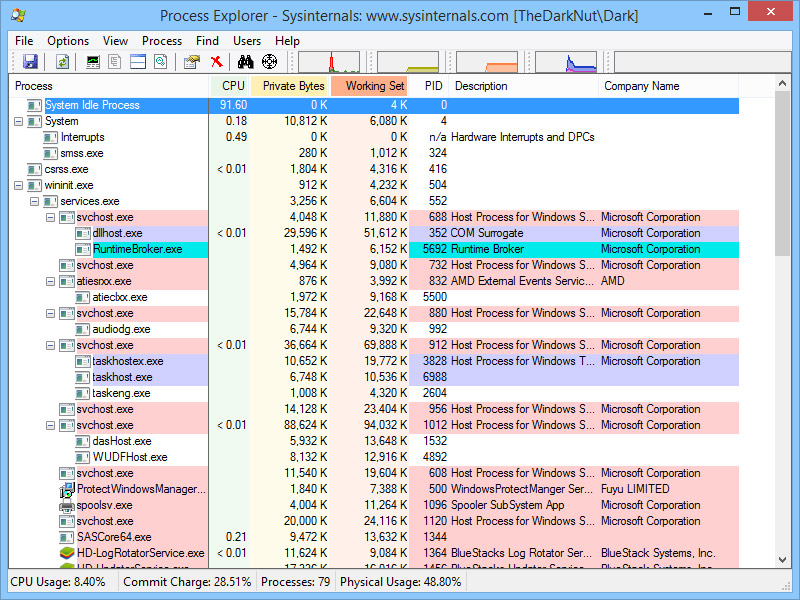800x600 pixels.
Task: Toggle the Show Process Tree icon
Action: (x=115, y=62)
